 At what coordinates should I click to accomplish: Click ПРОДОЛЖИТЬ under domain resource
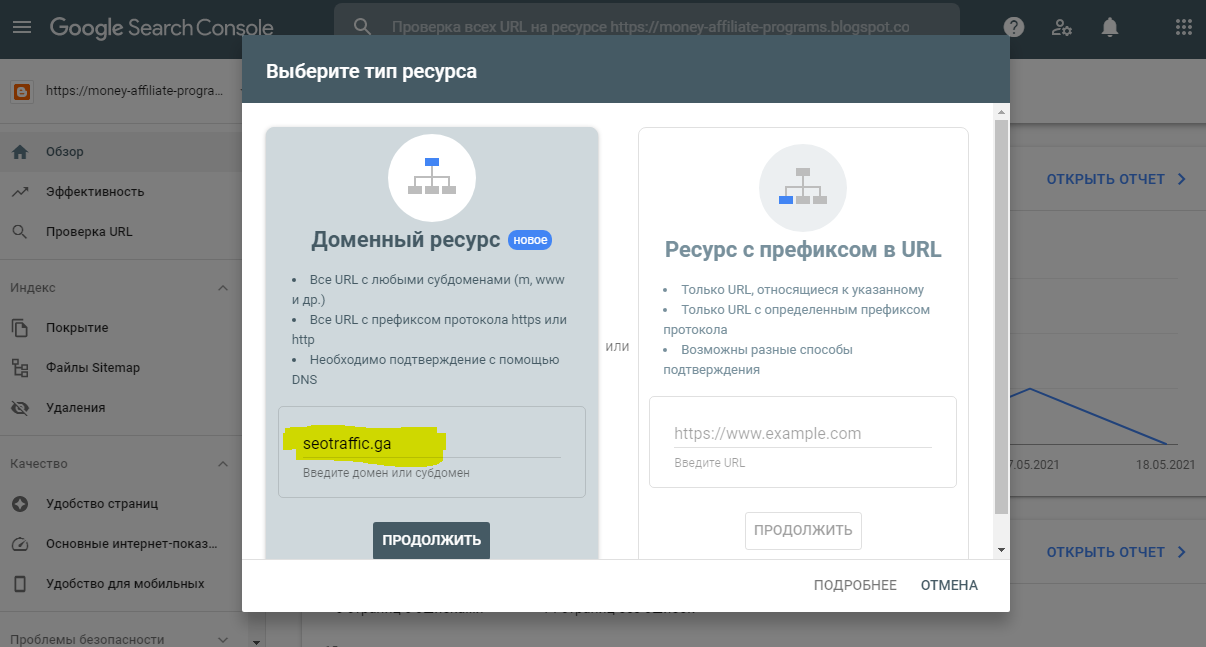pos(431,540)
